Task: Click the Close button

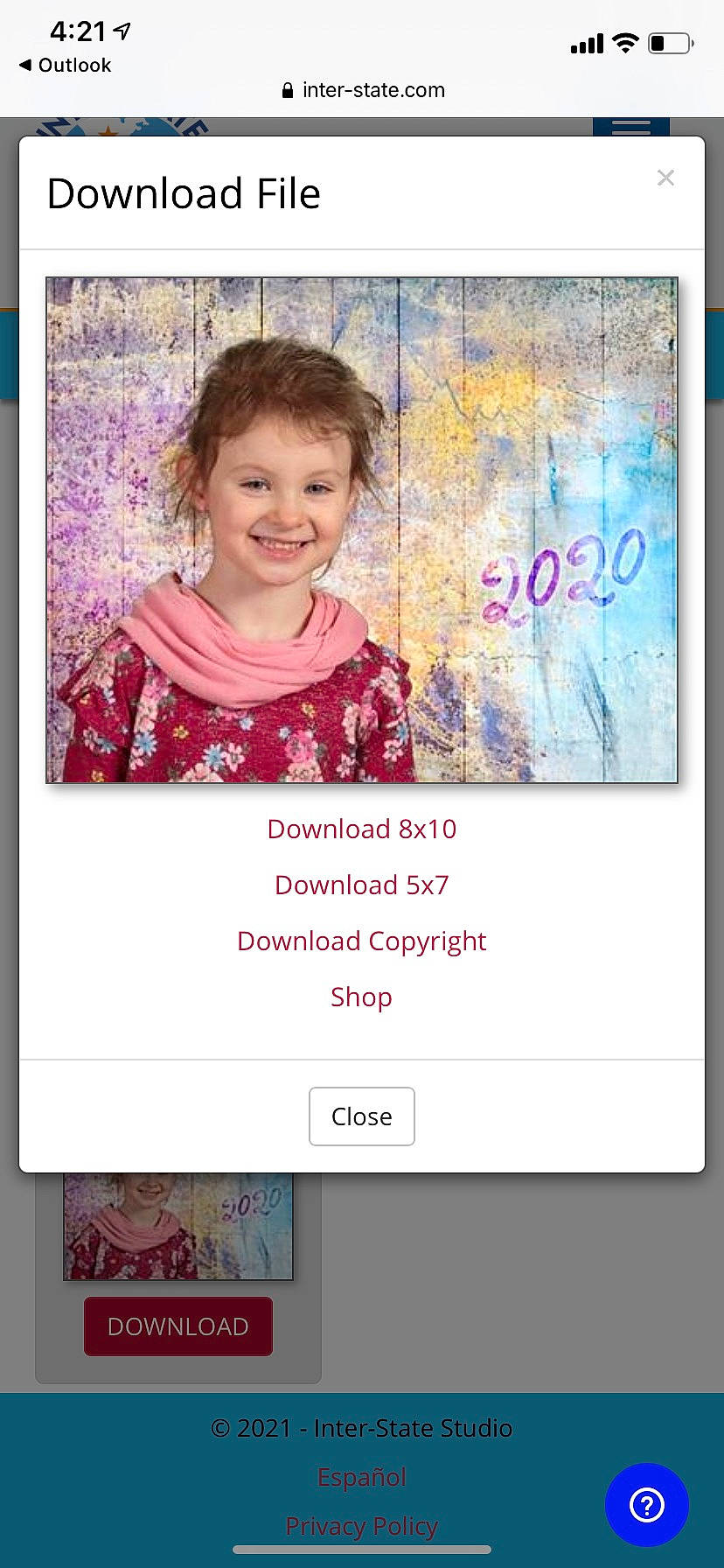Action: click(362, 1116)
